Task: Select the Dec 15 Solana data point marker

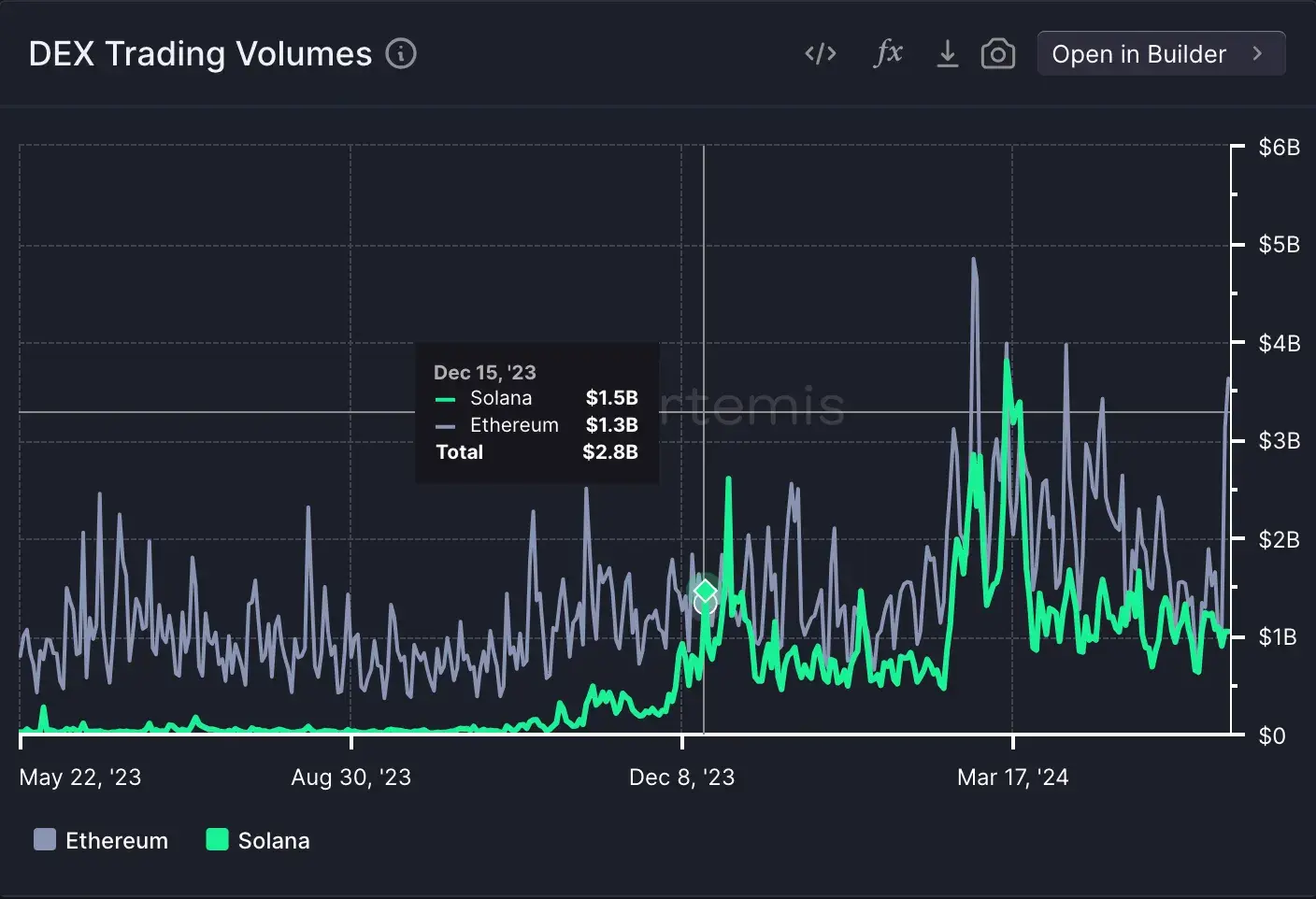Action: pos(706,591)
